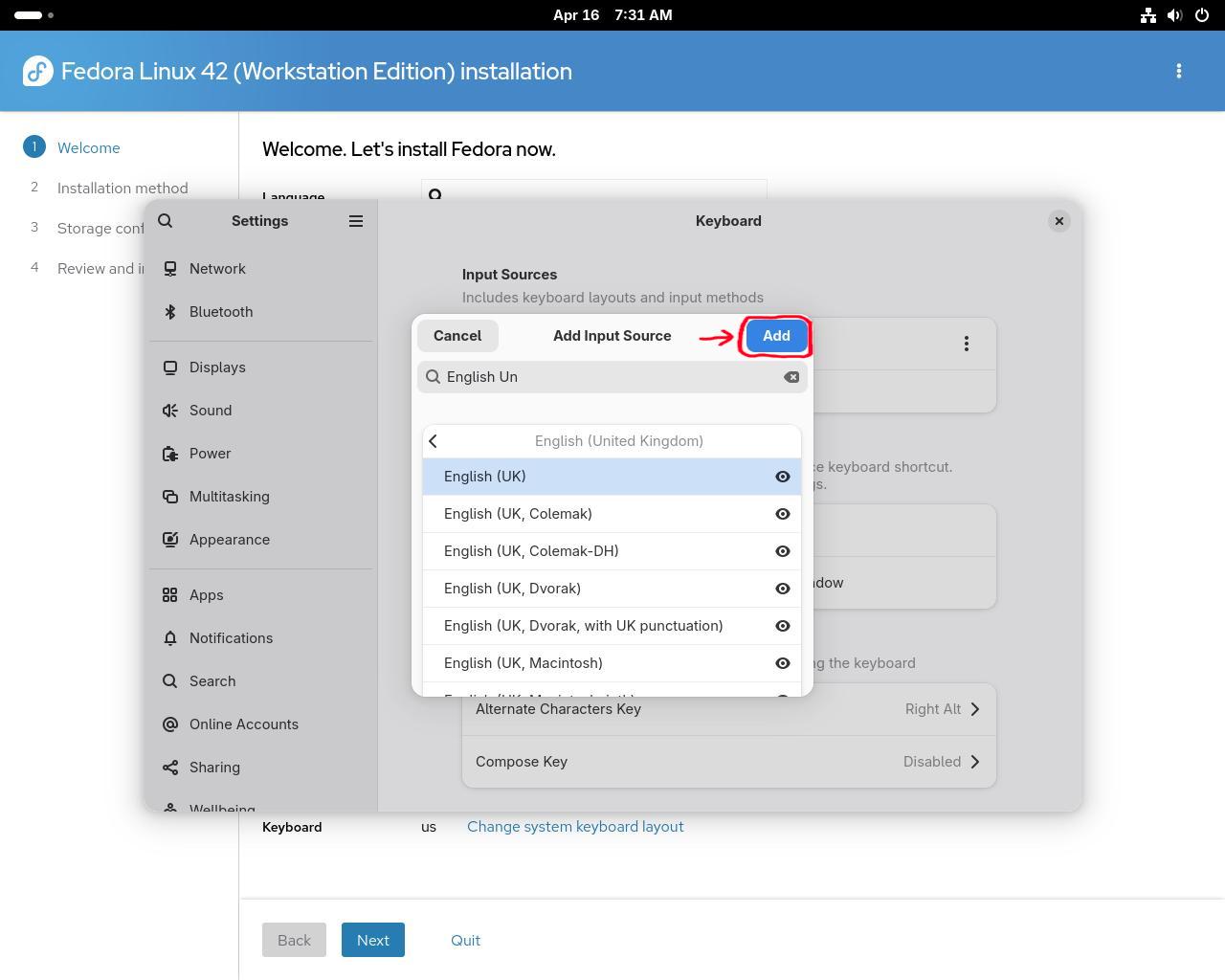Open Sound settings panel
The image size is (1225, 980).
coord(260,411)
